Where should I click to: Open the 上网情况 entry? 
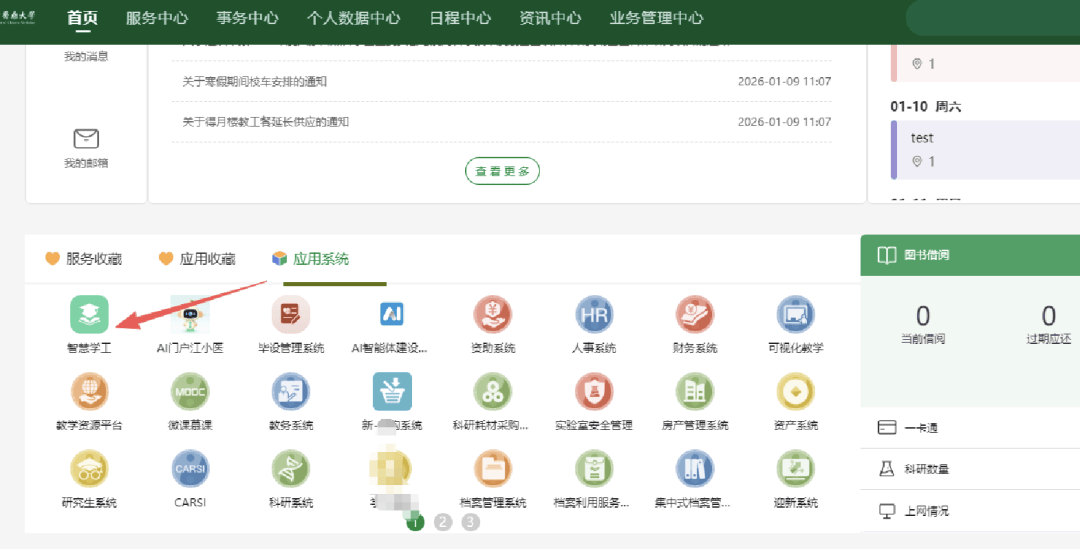tap(970, 511)
